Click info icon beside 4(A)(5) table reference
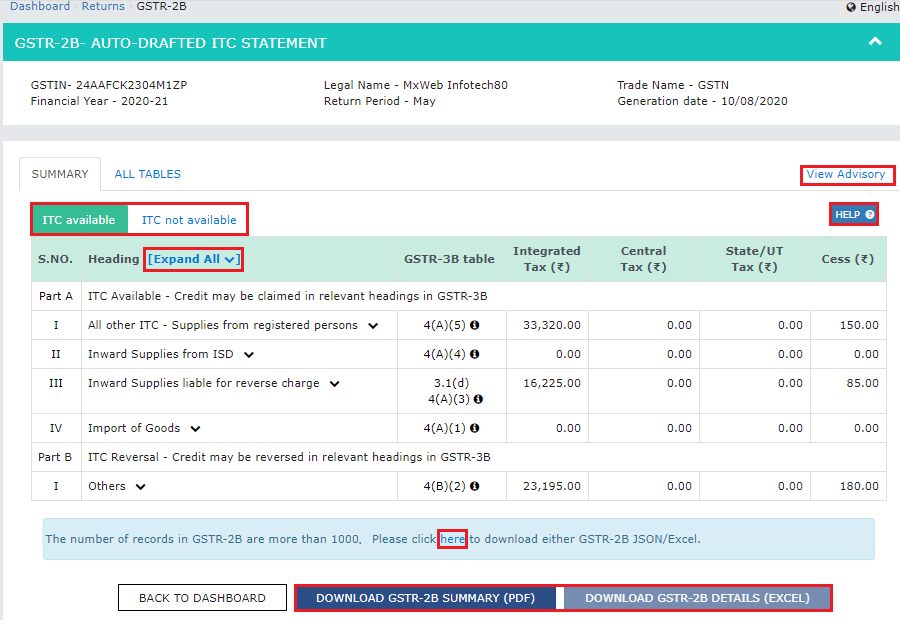Viewport: 900px width, 623px height. tap(475, 326)
